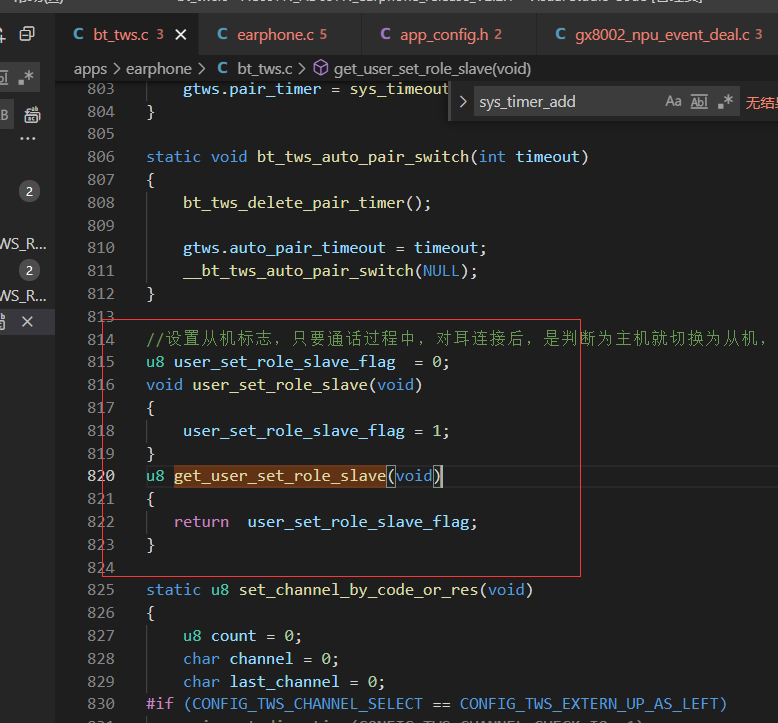Click the bt_tws.c breadcrumb segment
This screenshot has width=778, height=723.
[x=264, y=68]
